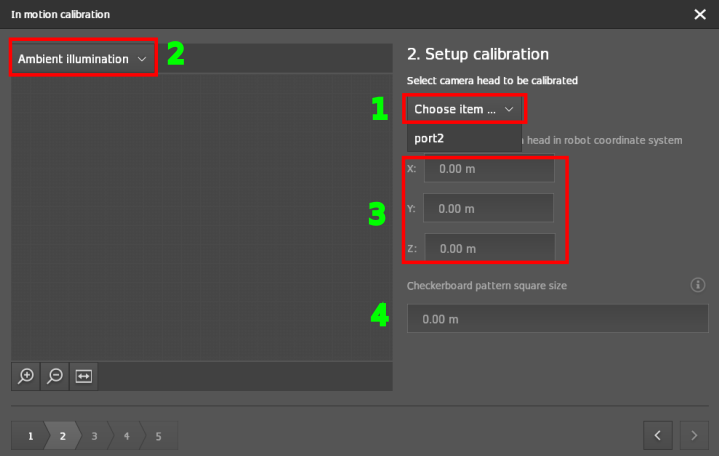Click the zoom in magnifier icon
The height and width of the screenshot is (456, 719).
coord(26,376)
